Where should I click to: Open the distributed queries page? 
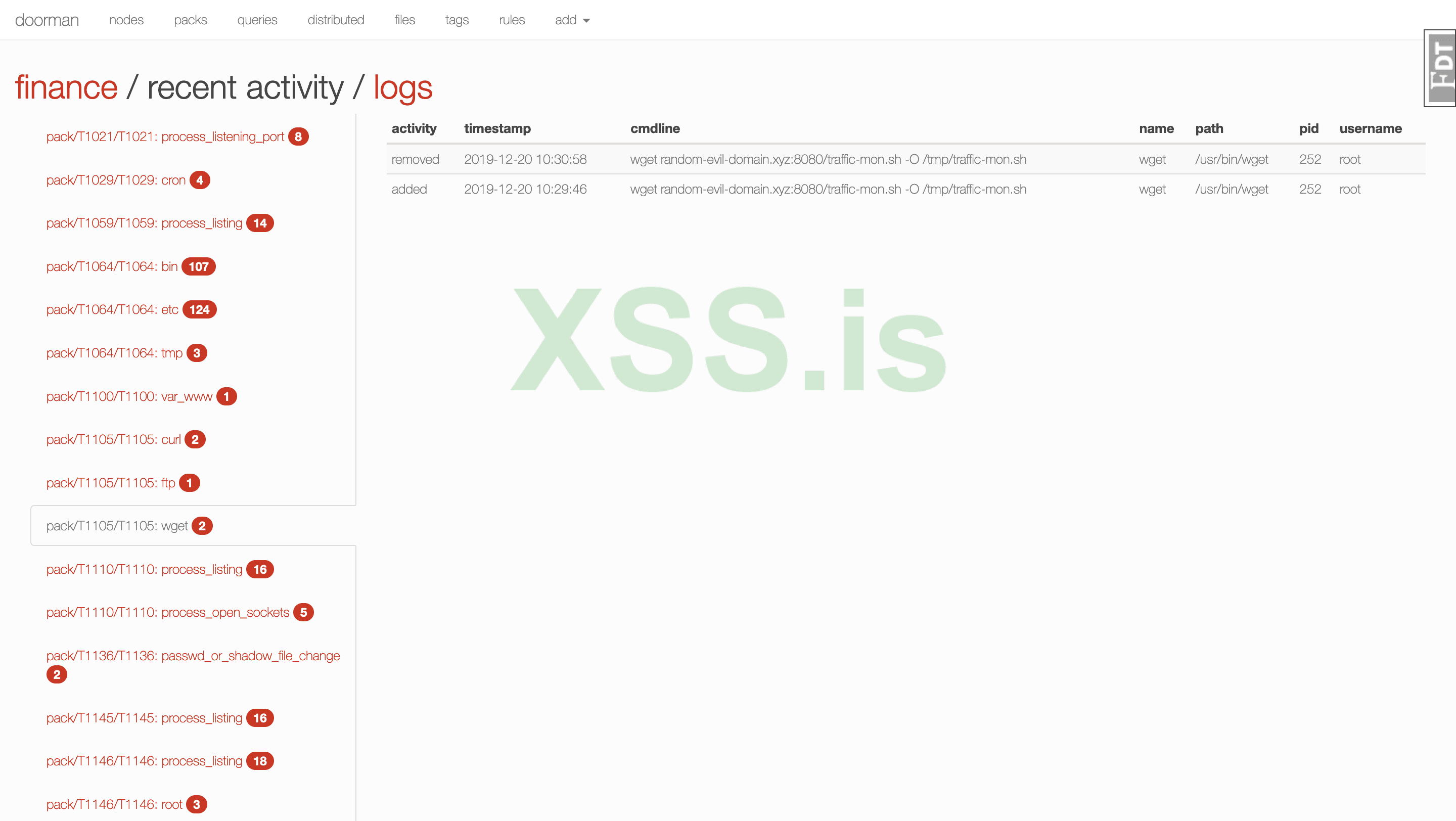336,20
